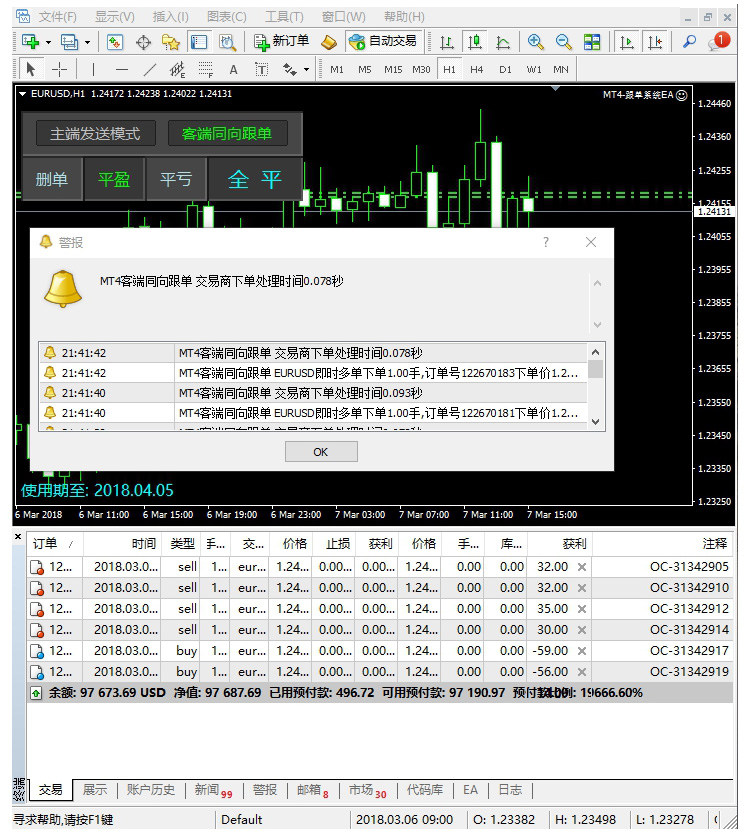
Task: Open 显示(V) menu
Action: (115, 17)
